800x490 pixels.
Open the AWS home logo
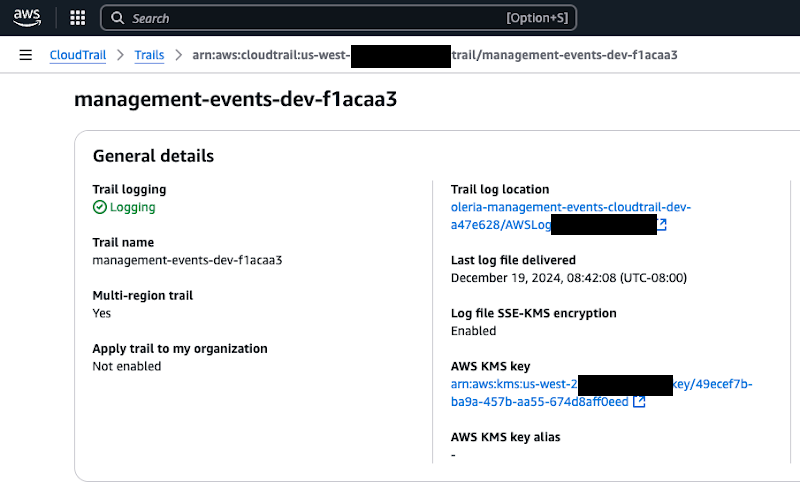27,18
